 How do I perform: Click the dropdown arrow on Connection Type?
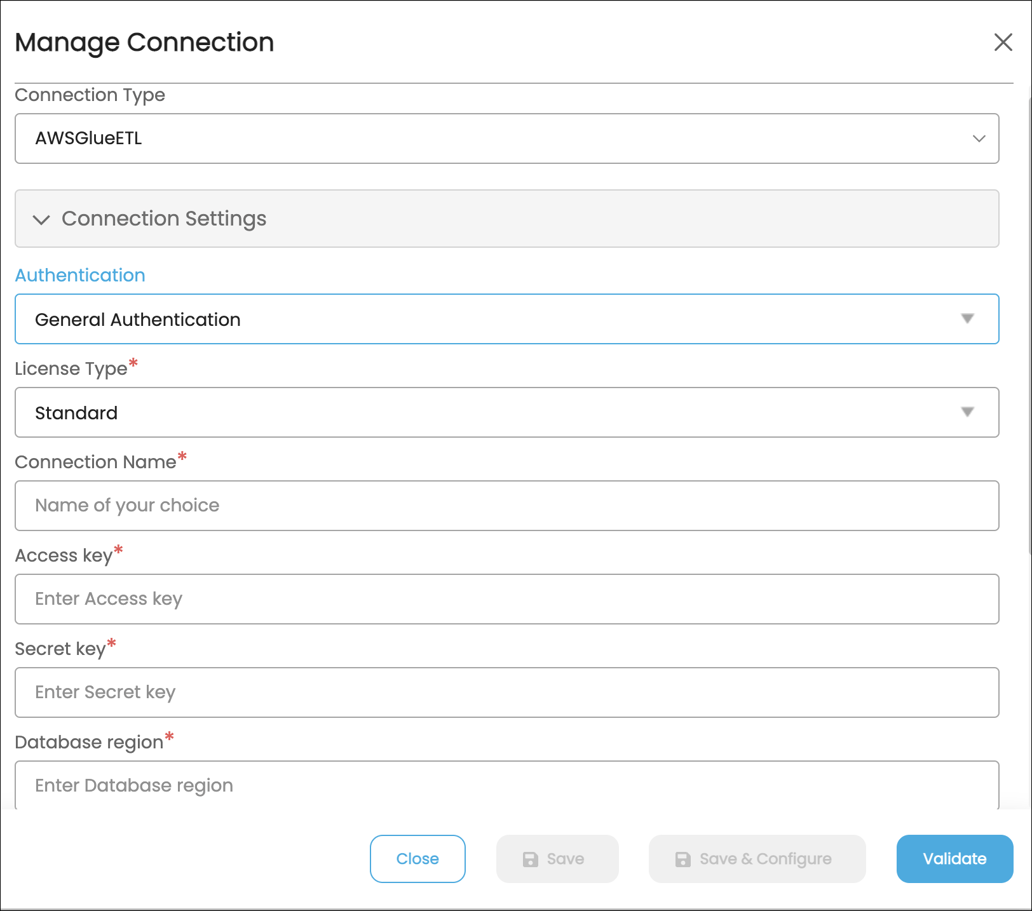(x=979, y=138)
